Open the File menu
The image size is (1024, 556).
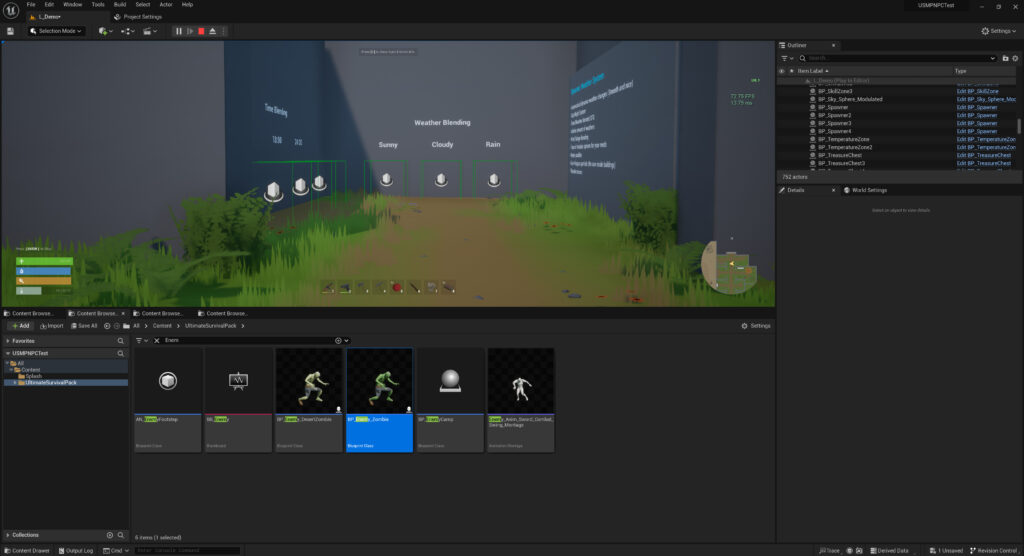[x=31, y=5]
